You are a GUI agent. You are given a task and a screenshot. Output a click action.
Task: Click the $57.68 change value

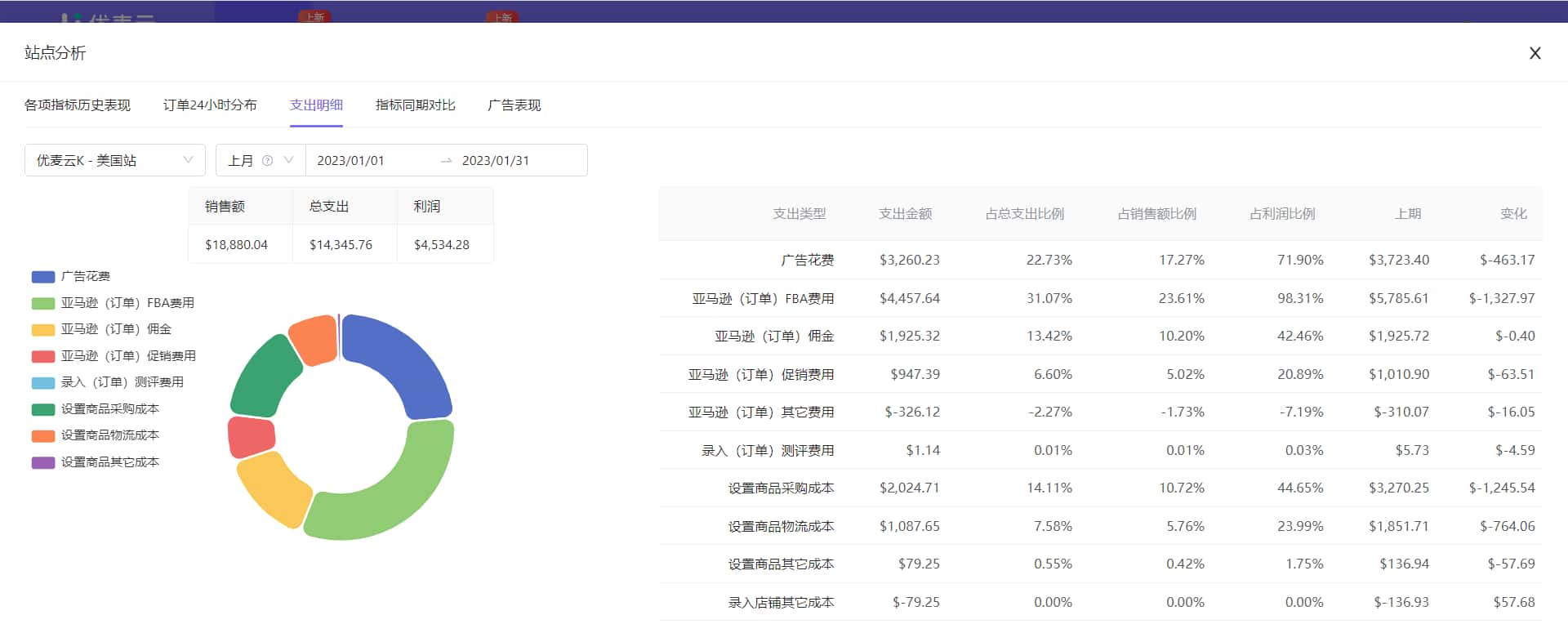pos(1514,602)
